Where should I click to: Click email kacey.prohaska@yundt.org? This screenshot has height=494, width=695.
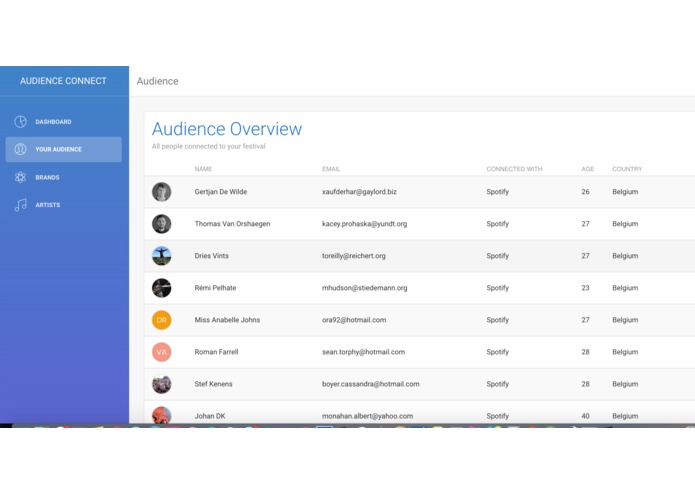(x=364, y=224)
